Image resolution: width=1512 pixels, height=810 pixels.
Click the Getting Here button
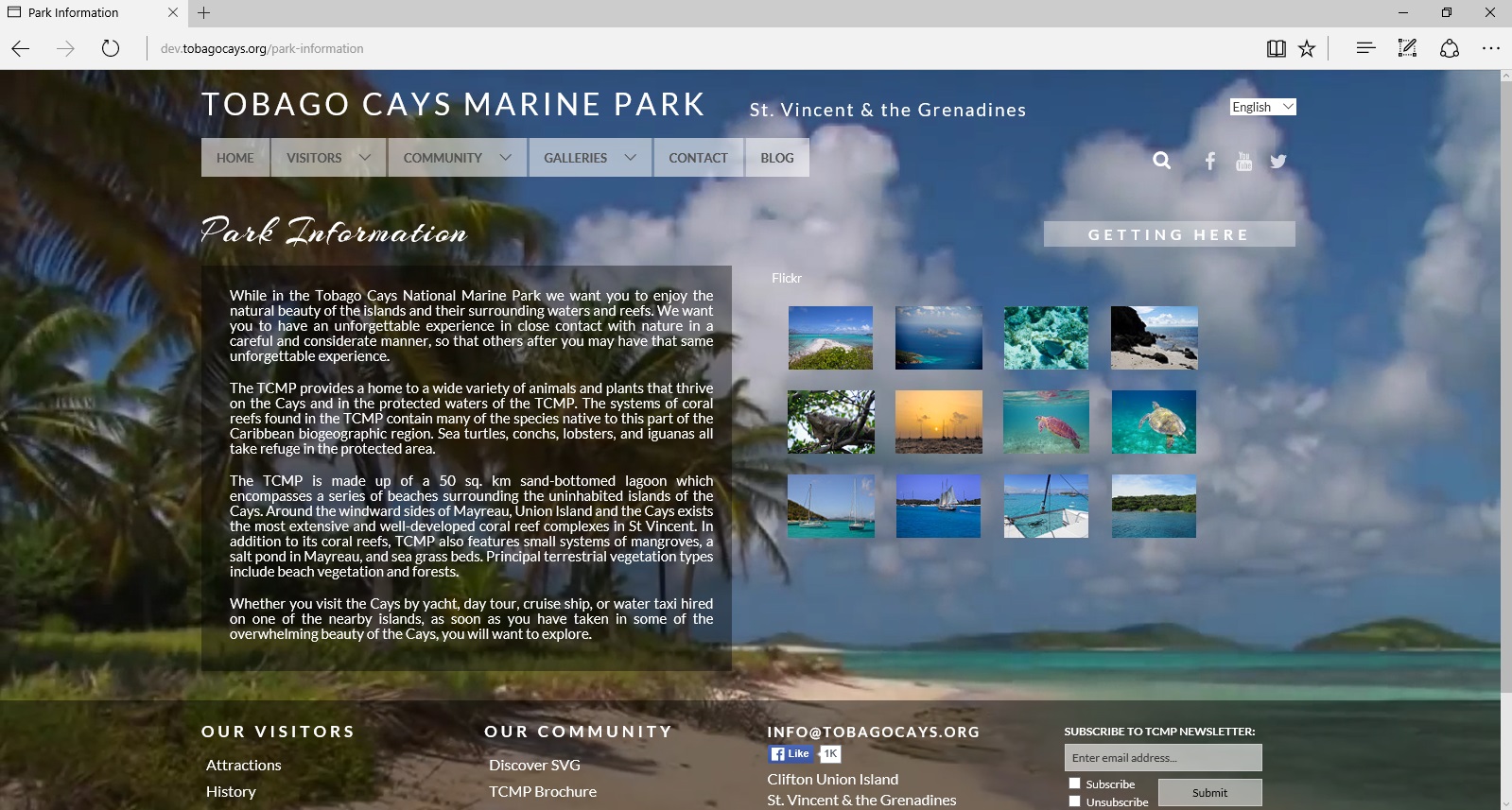[x=1169, y=234]
